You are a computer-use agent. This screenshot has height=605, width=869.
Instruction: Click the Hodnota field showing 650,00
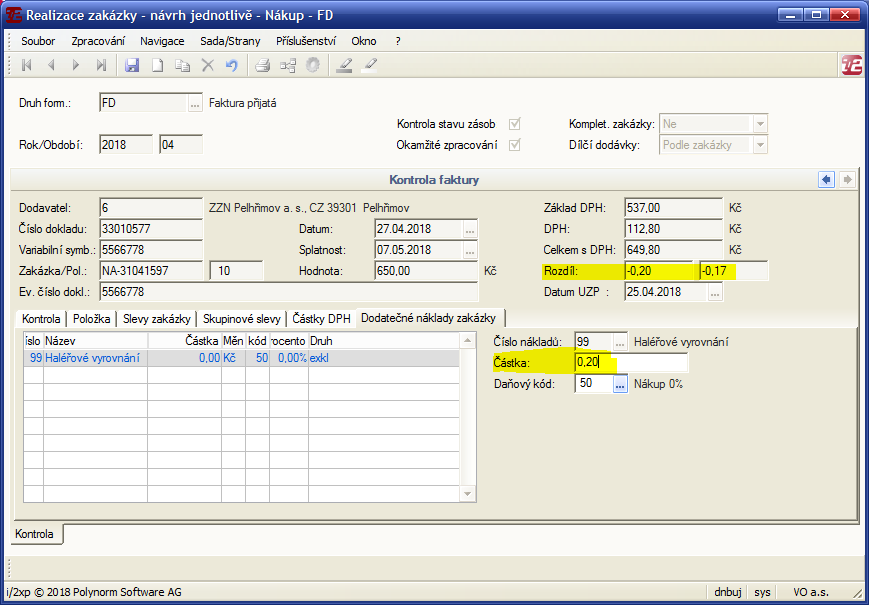tap(426, 271)
